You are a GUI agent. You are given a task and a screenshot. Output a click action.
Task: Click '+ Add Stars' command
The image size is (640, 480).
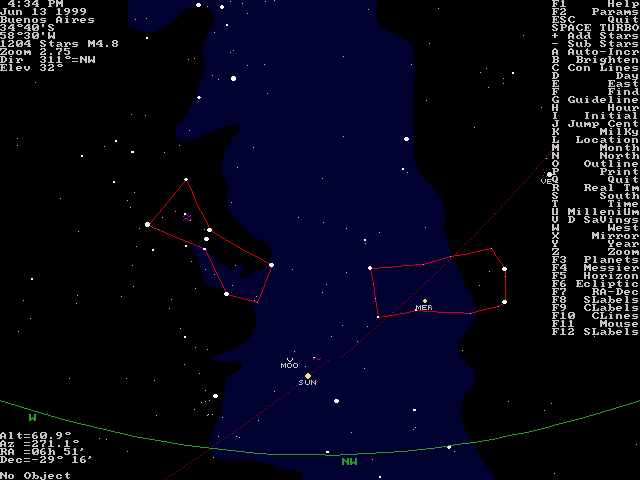tap(596, 36)
